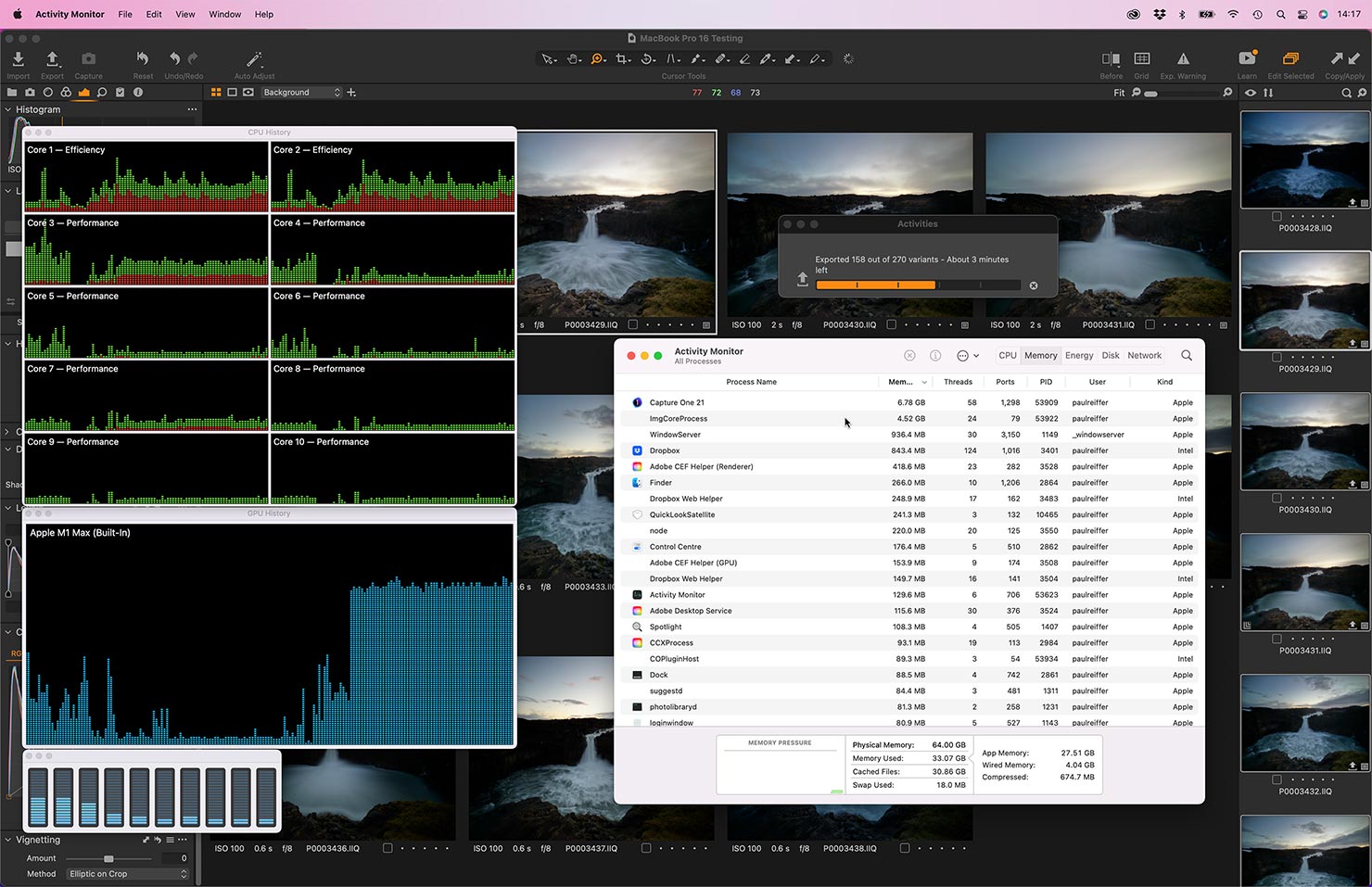1372x887 pixels.
Task: Click the Fit zoom button
Action: (1119, 93)
